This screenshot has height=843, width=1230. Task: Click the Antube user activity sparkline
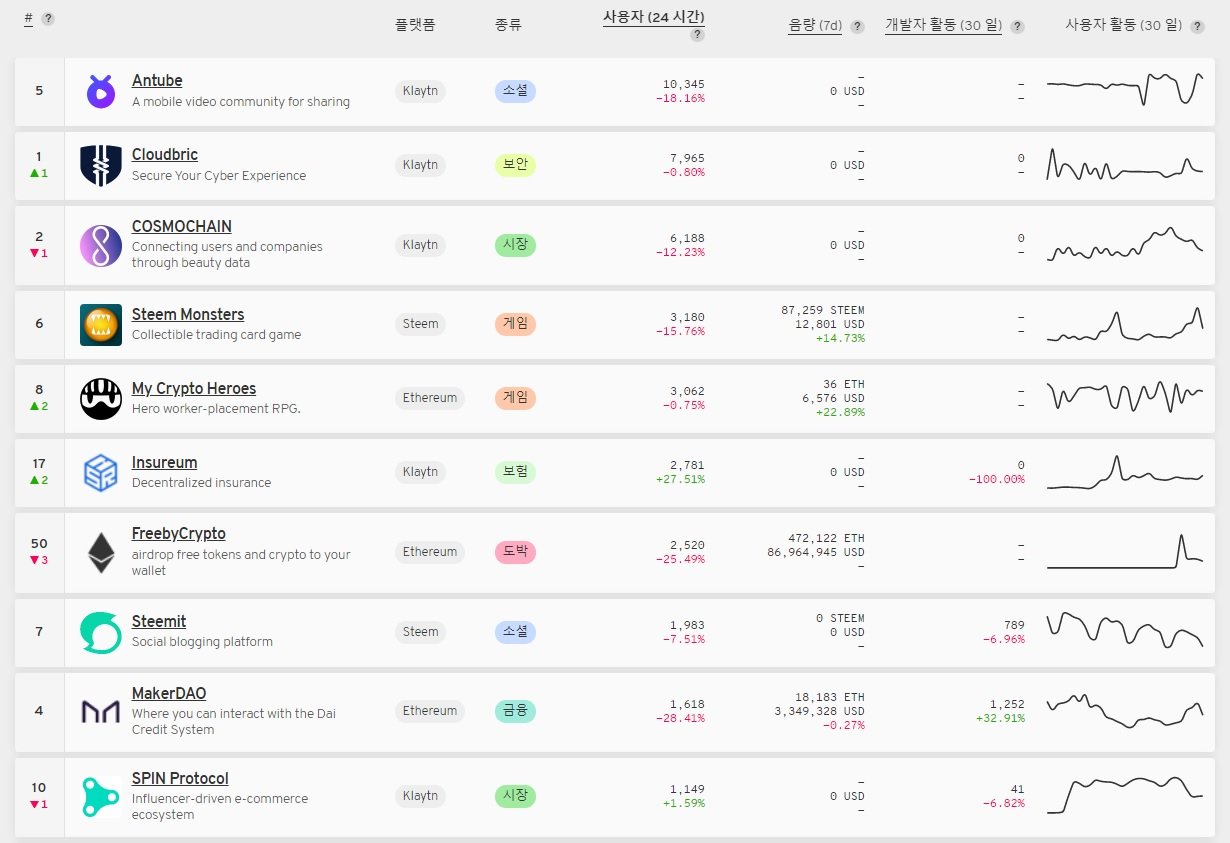[x=1125, y=88]
